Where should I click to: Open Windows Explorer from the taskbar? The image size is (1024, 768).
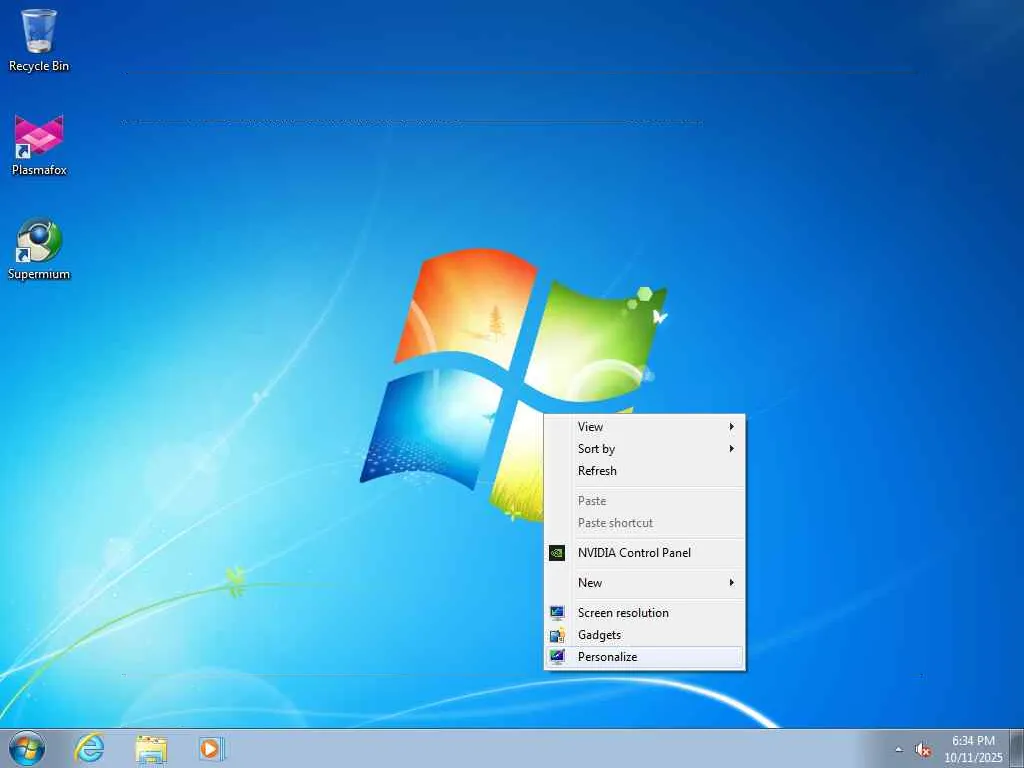(151, 749)
